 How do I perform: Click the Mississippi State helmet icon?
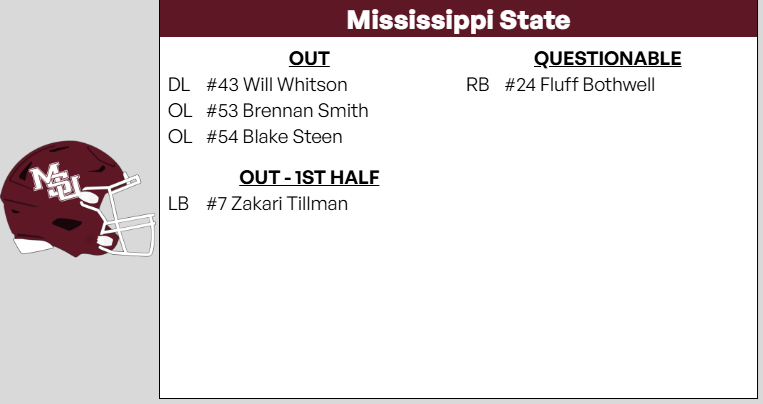tap(70, 195)
